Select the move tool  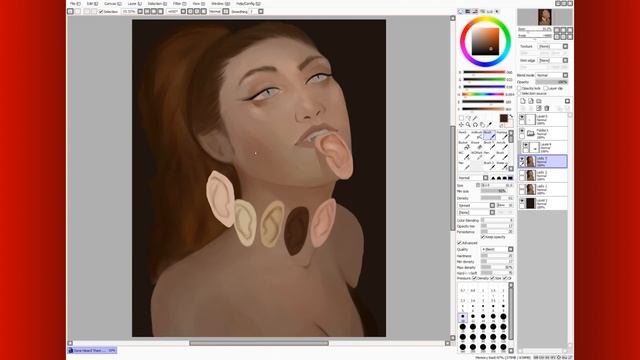pos(461,124)
